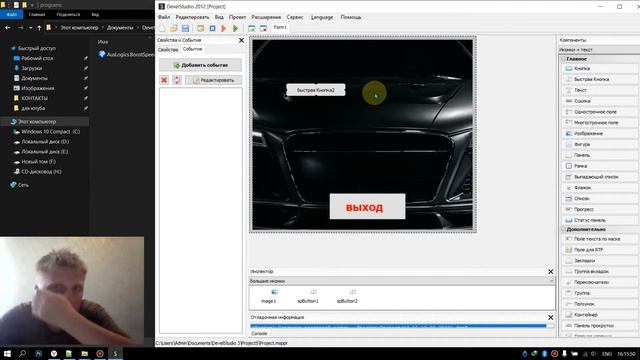Select the Изображение component
640x360 pixels.
coord(600,133)
